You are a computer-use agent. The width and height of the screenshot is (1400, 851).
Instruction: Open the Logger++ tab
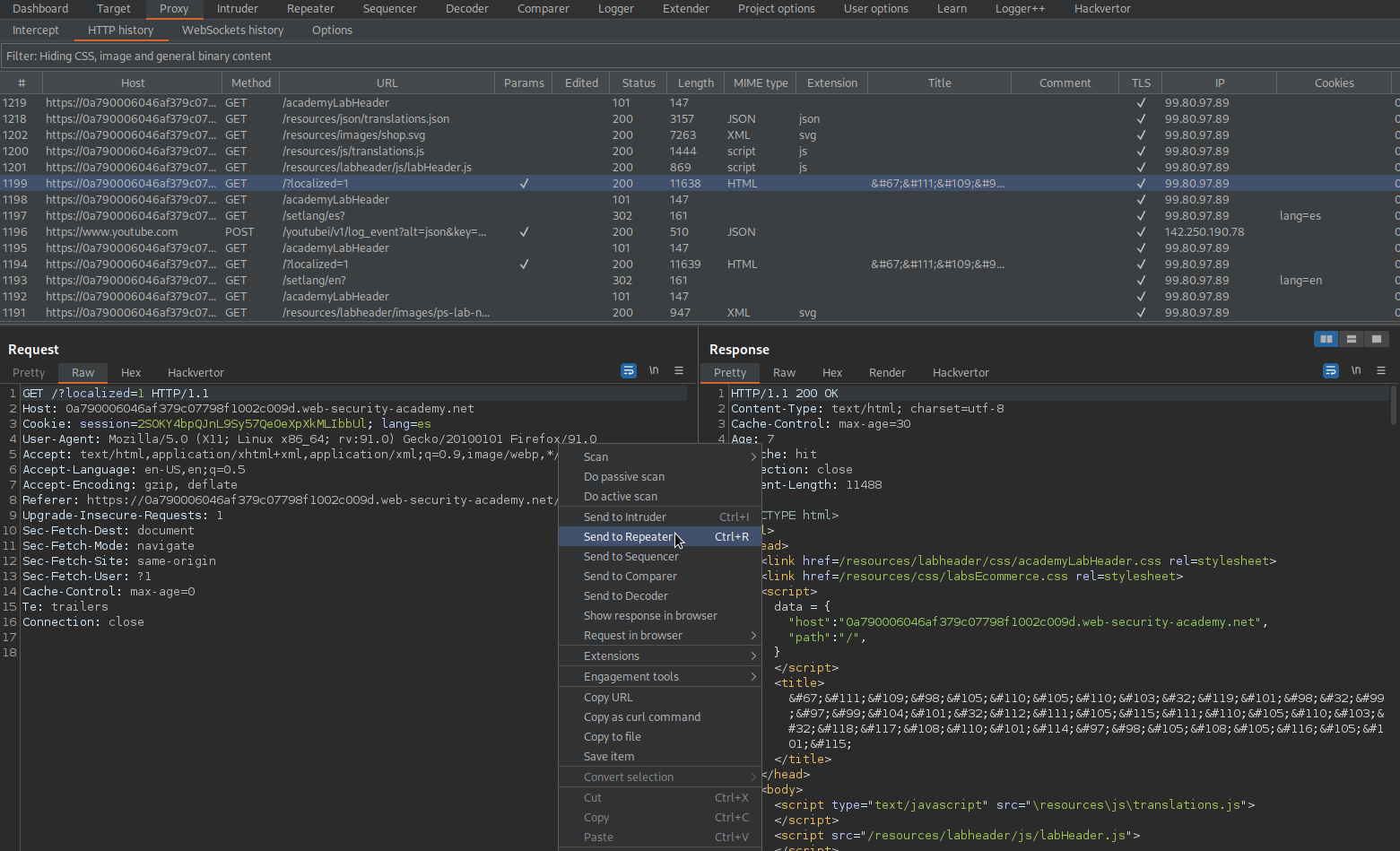[1020, 9]
